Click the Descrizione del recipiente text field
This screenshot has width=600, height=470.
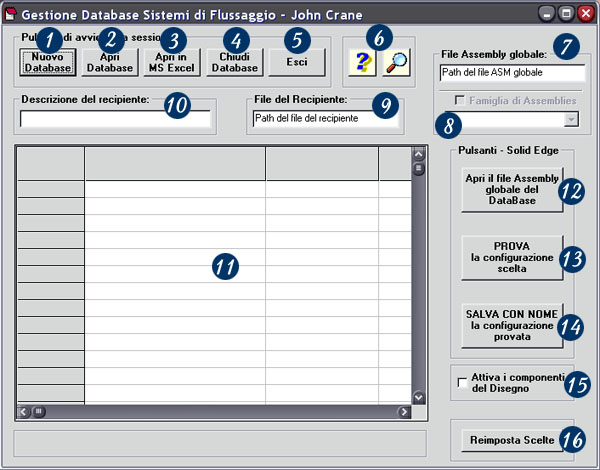115,119
